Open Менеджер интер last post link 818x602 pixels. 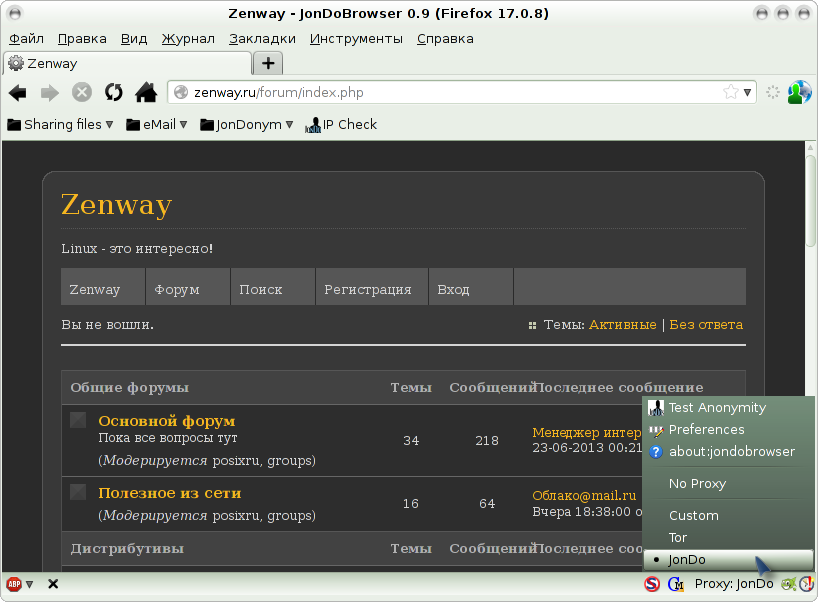587,432
